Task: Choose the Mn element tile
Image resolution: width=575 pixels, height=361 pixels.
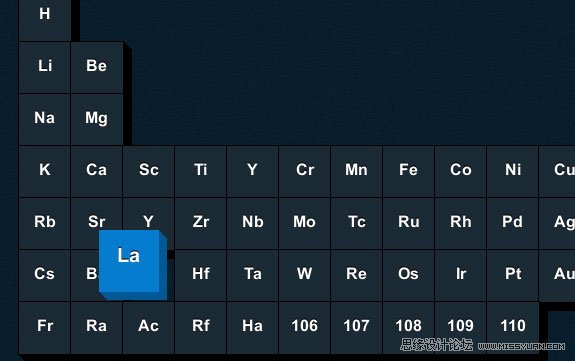Action: pos(357,171)
